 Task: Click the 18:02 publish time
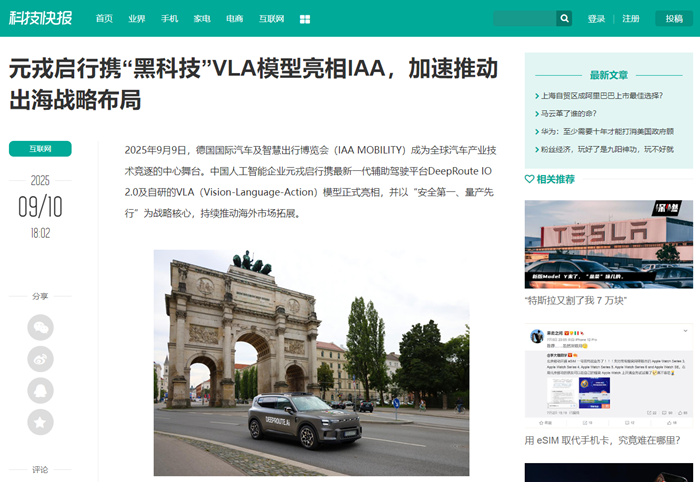click(x=40, y=233)
